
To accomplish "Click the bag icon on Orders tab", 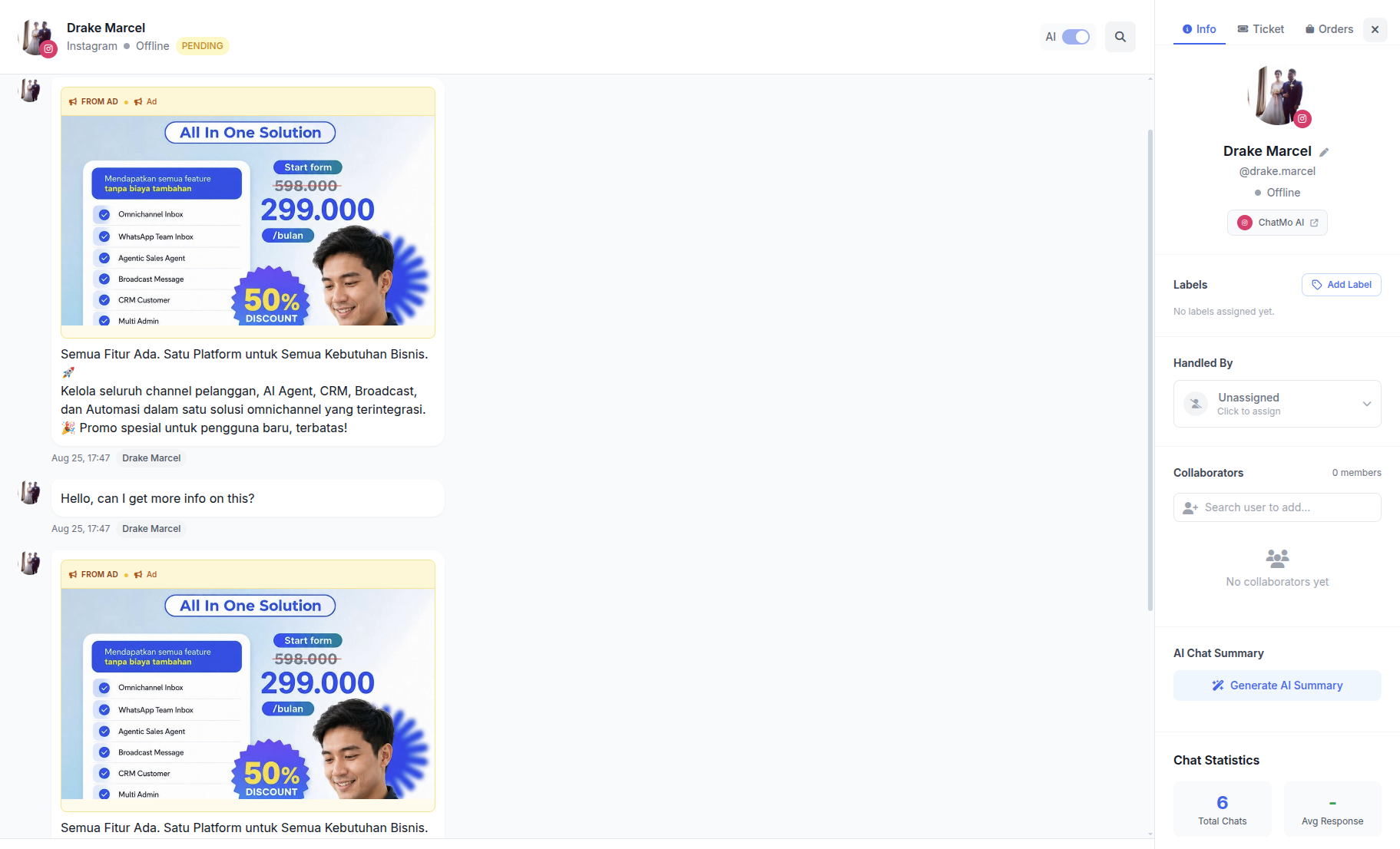I will point(1310,29).
